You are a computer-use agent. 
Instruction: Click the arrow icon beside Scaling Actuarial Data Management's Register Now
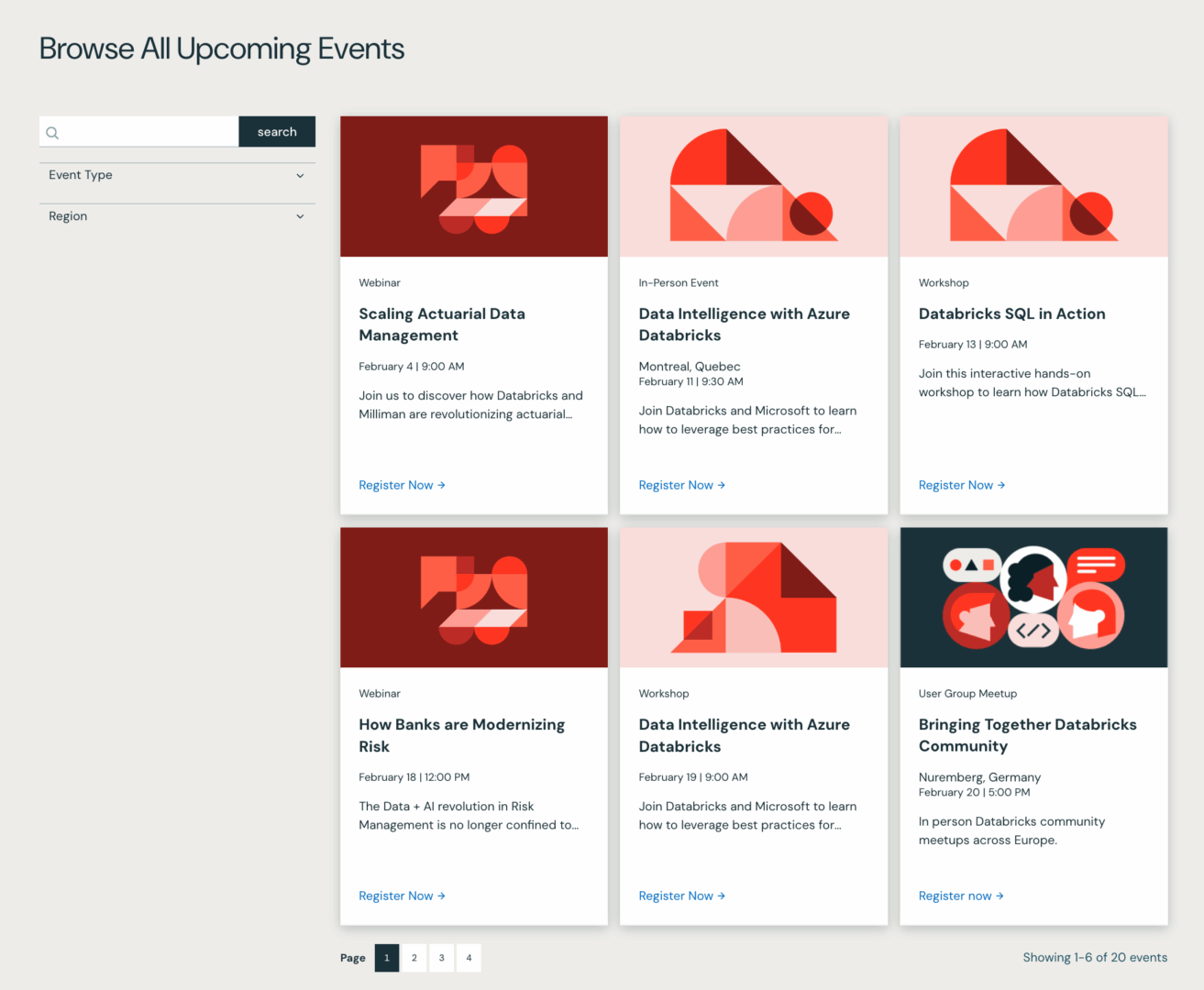[440, 484]
